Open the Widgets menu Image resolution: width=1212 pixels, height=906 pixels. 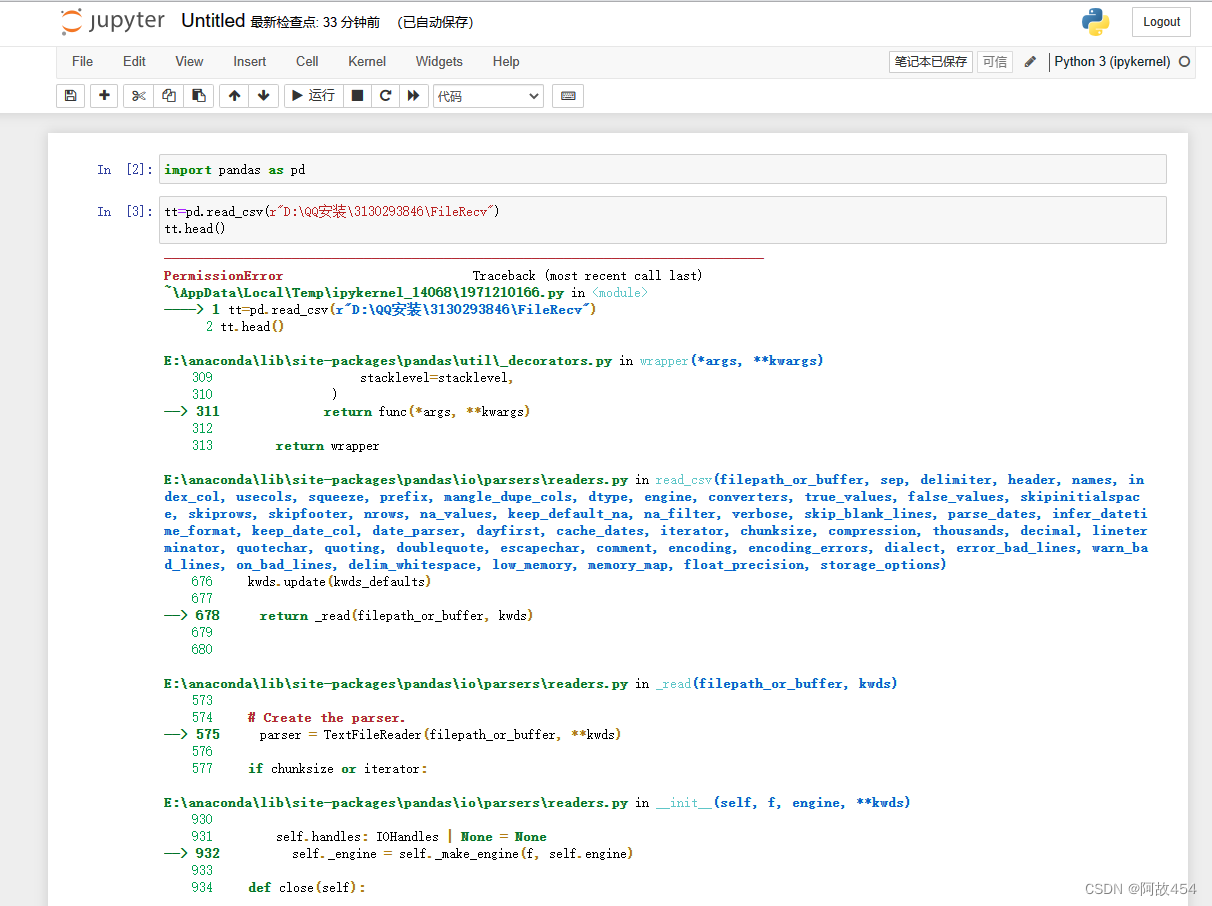439,61
